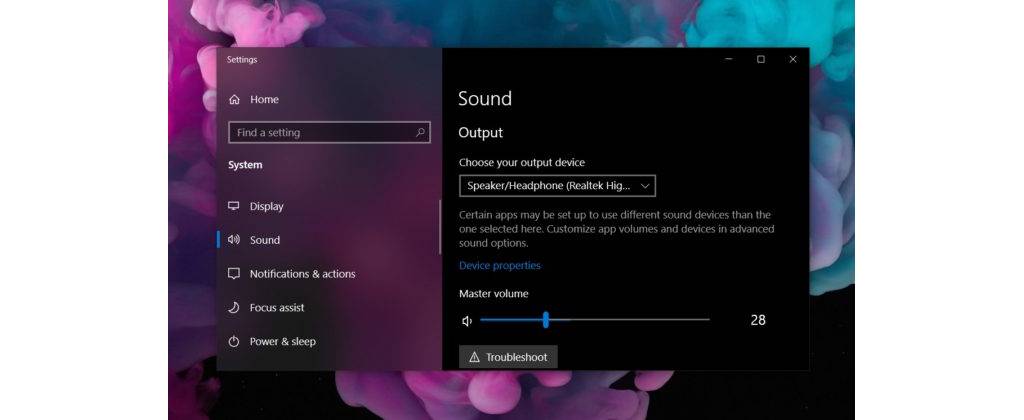The width and height of the screenshot is (1024, 420).
Task: Click the search magnifier icon
Action: tap(421, 132)
